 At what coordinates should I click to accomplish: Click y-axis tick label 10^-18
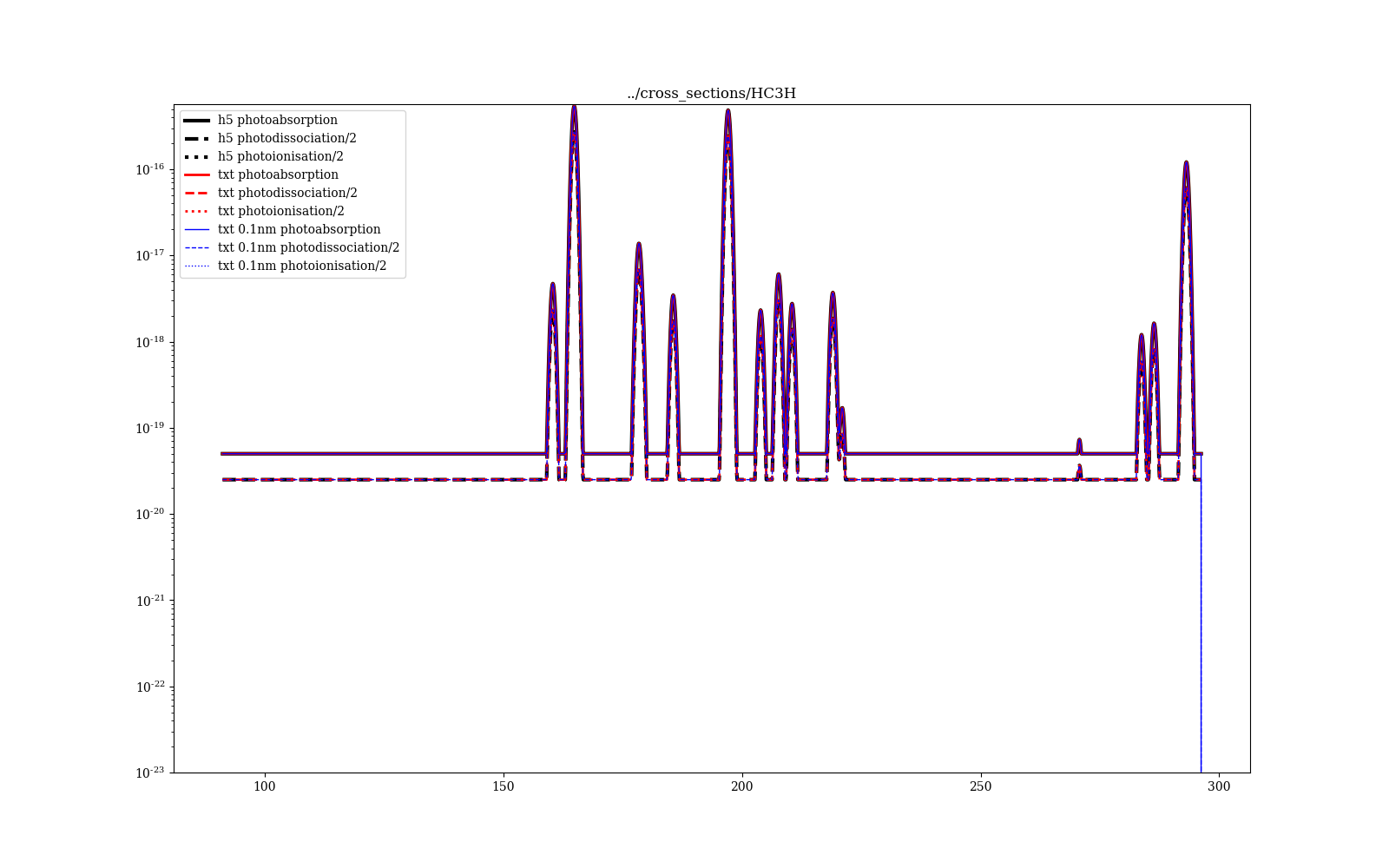click(150, 341)
